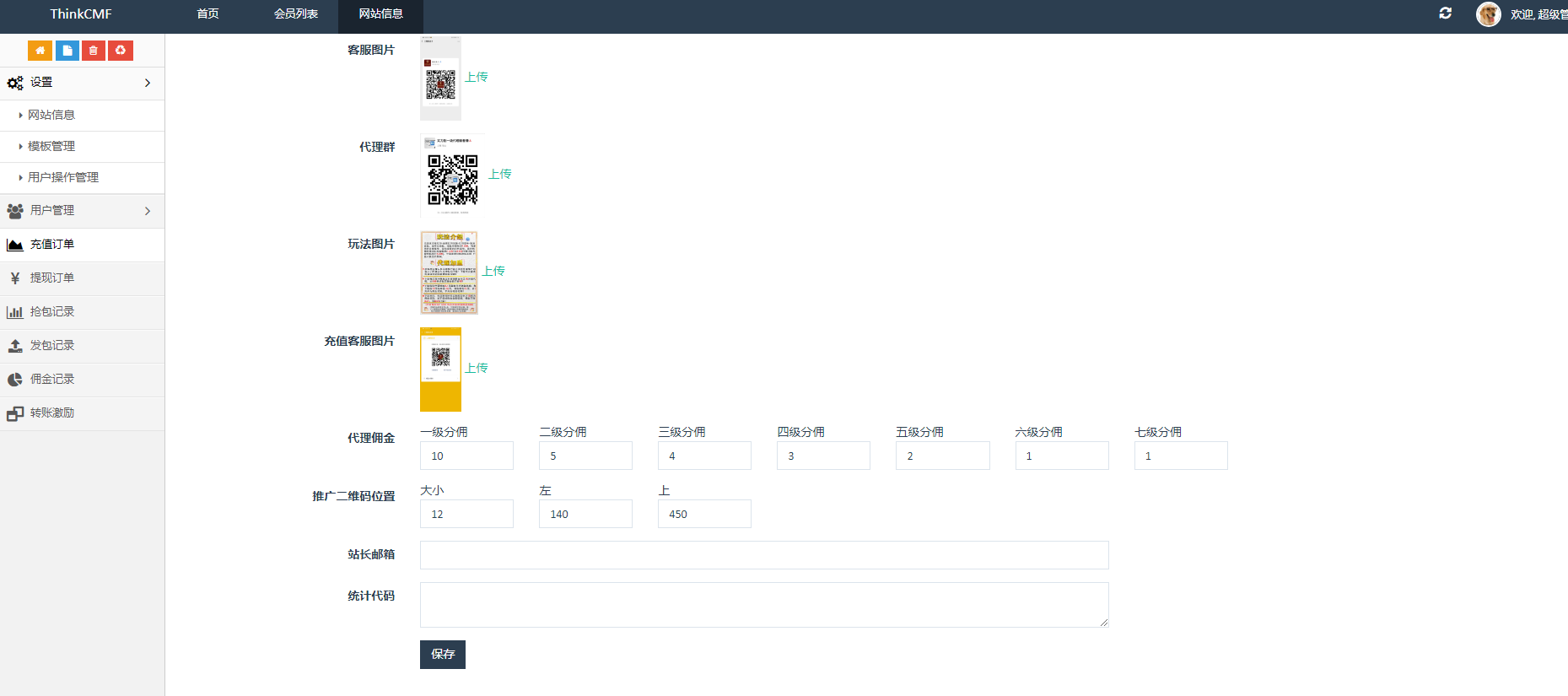Click the dog avatar profile picture
1568x696 pixels.
(x=1488, y=14)
